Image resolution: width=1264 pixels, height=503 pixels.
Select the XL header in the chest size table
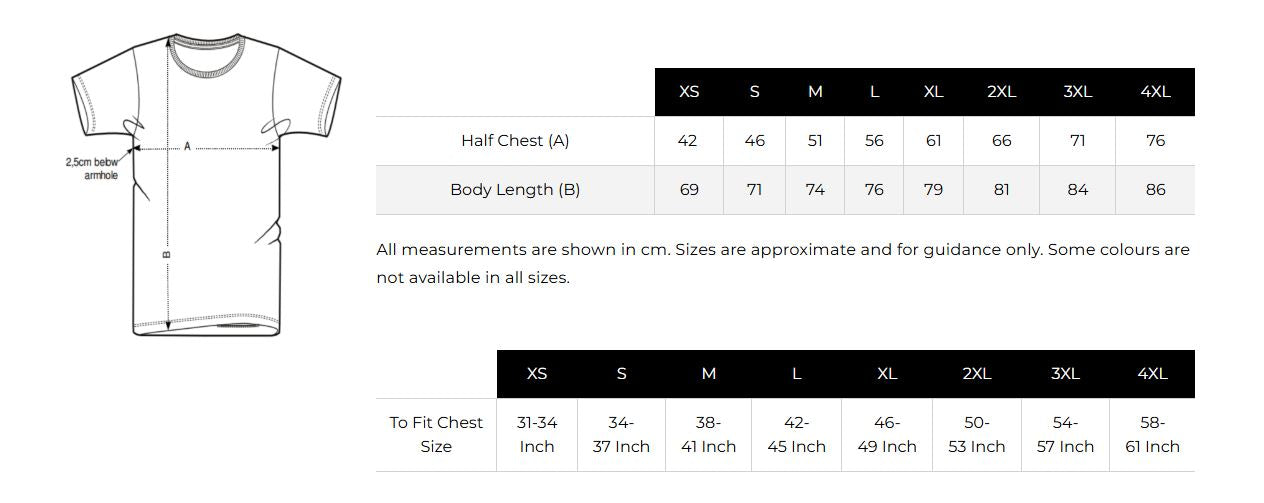point(887,374)
